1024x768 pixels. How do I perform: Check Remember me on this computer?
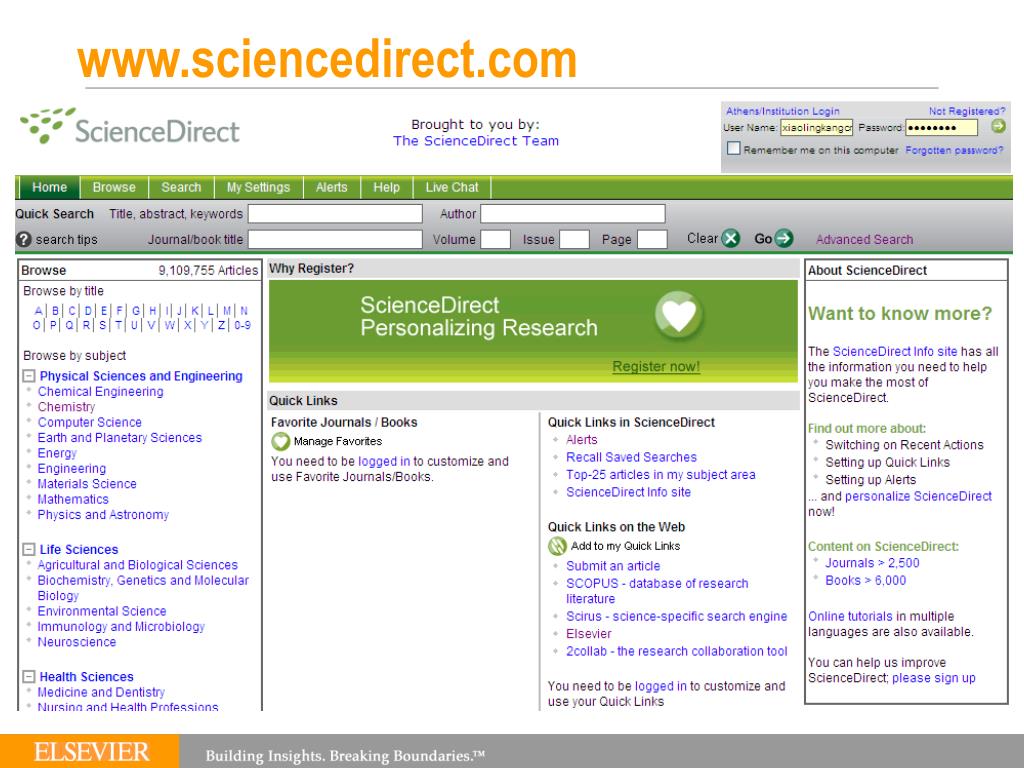pos(733,149)
